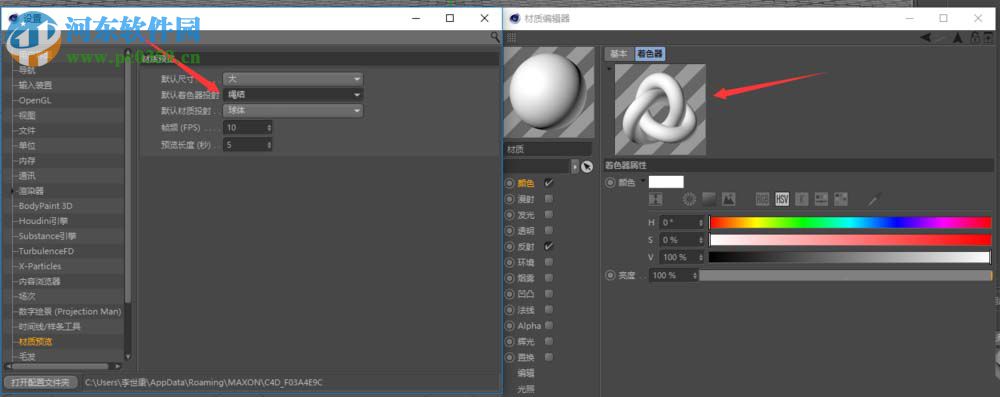Click the H value input field

681,223
